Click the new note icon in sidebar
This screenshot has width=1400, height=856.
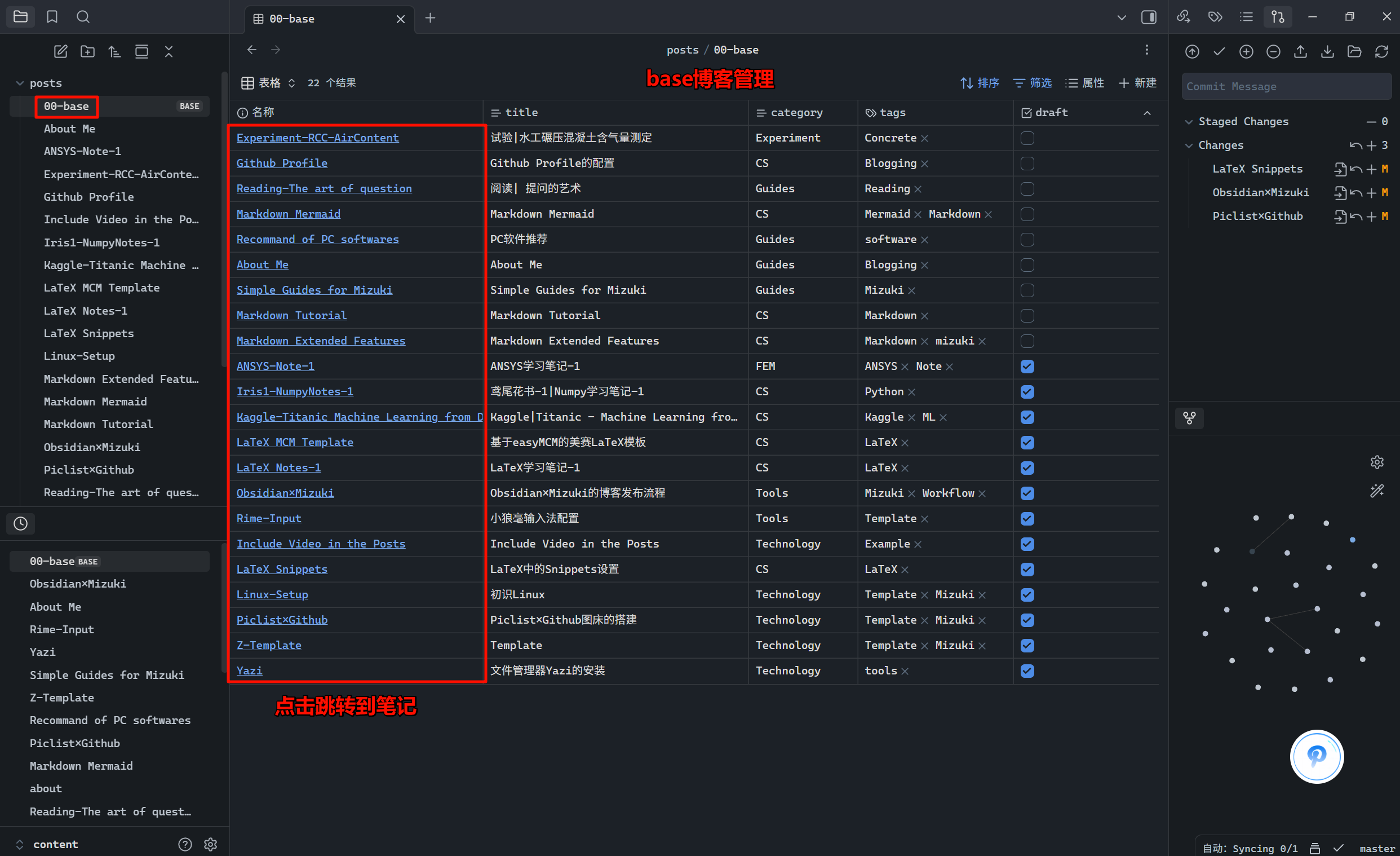click(60, 52)
